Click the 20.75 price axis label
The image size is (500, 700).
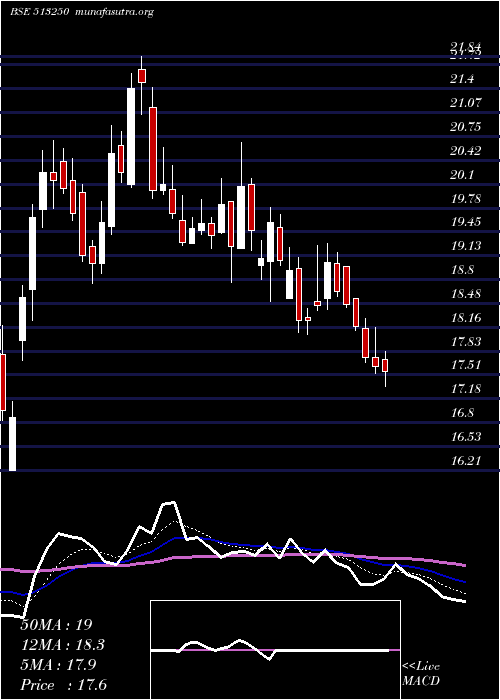point(466,127)
